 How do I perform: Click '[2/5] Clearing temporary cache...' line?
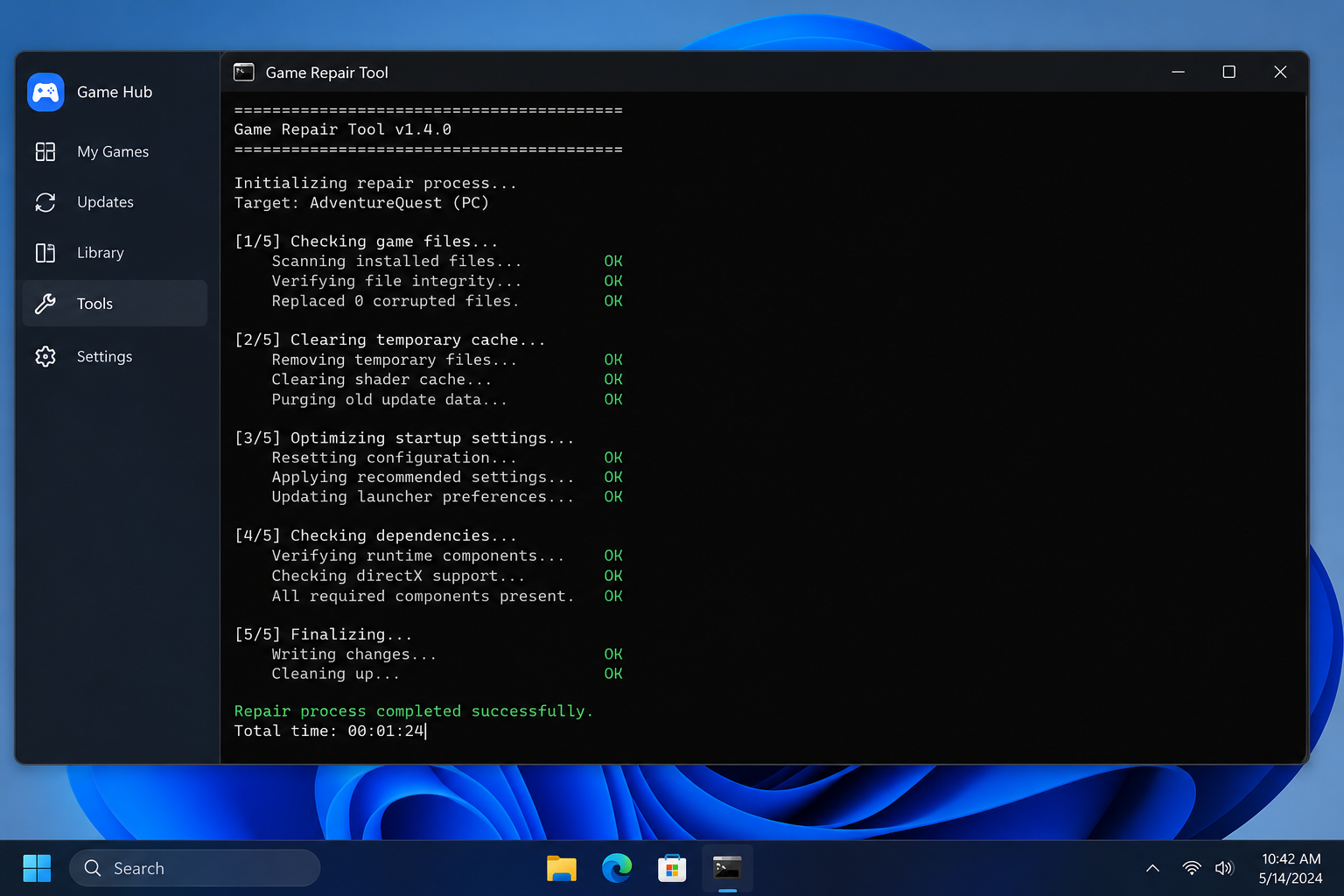(x=389, y=339)
